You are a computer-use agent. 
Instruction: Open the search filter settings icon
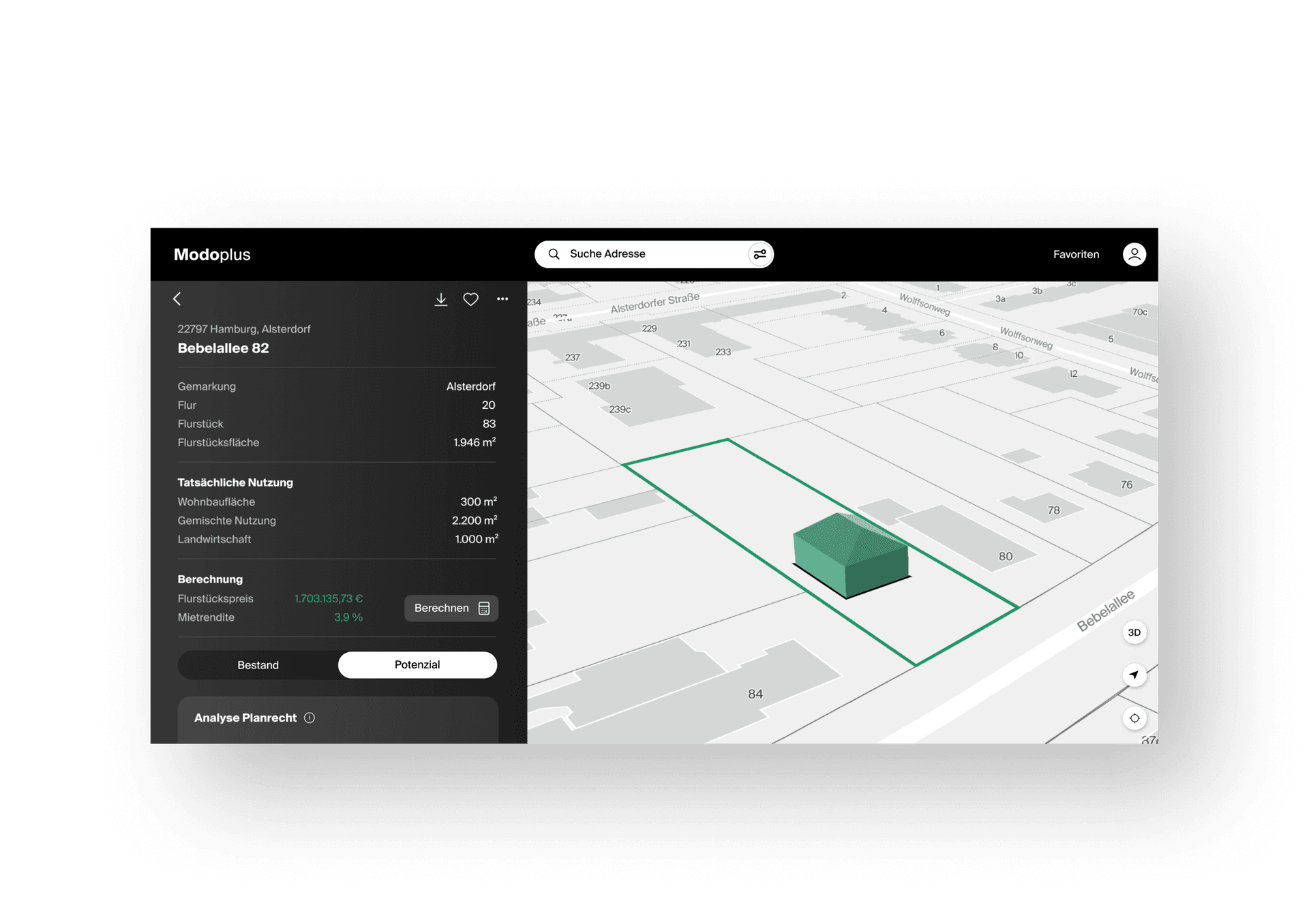(759, 254)
